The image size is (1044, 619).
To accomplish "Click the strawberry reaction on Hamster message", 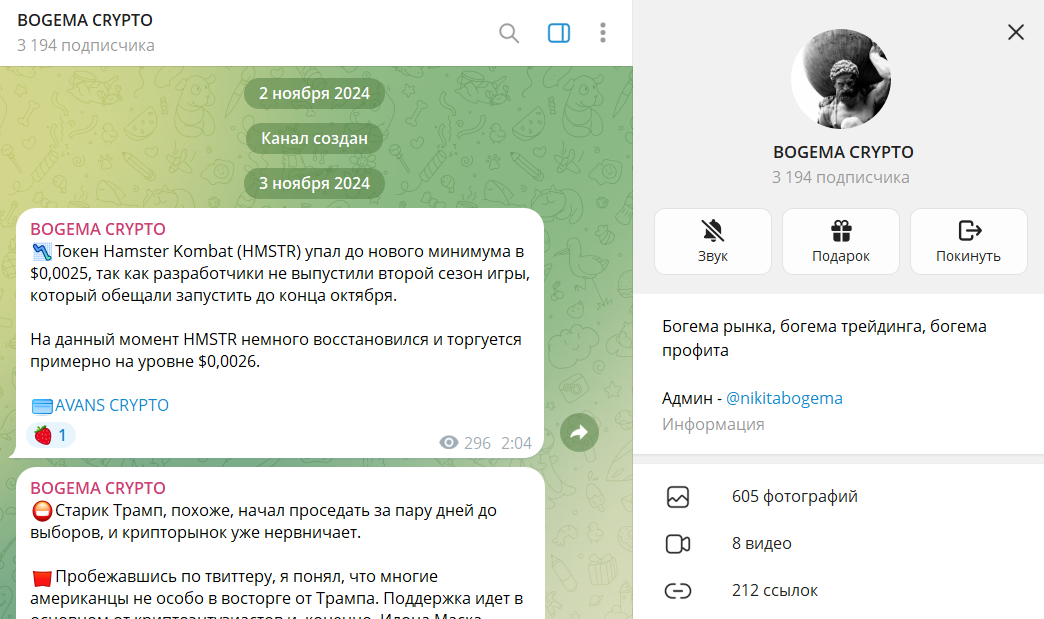I will click(51, 435).
